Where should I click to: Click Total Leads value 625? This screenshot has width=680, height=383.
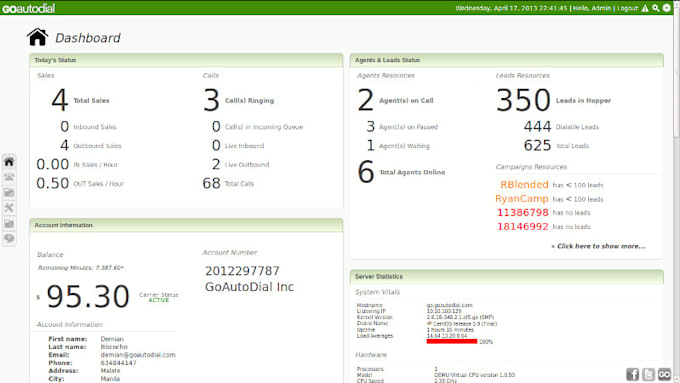537,145
